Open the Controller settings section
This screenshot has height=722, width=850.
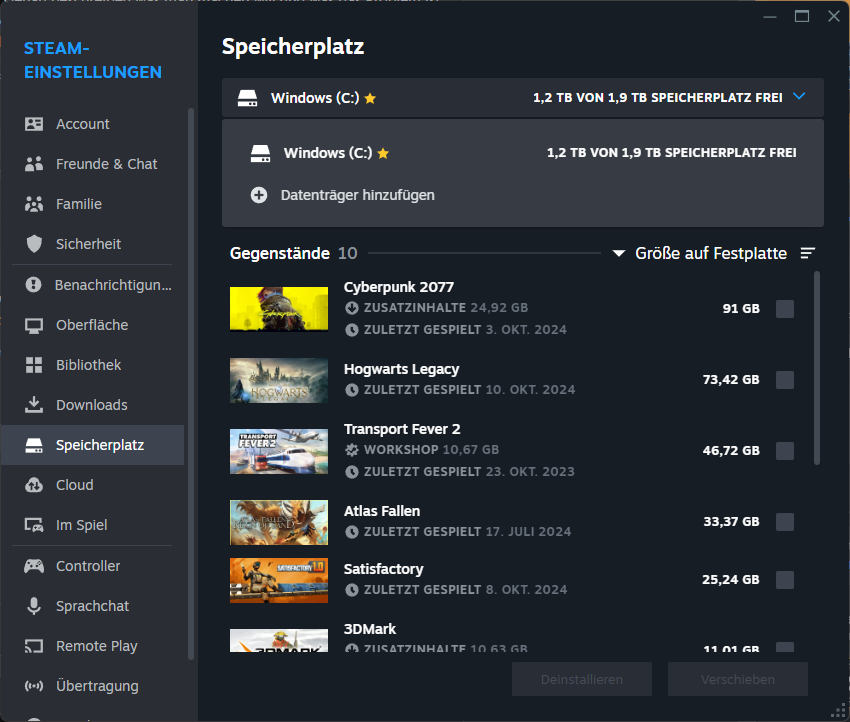(92, 566)
